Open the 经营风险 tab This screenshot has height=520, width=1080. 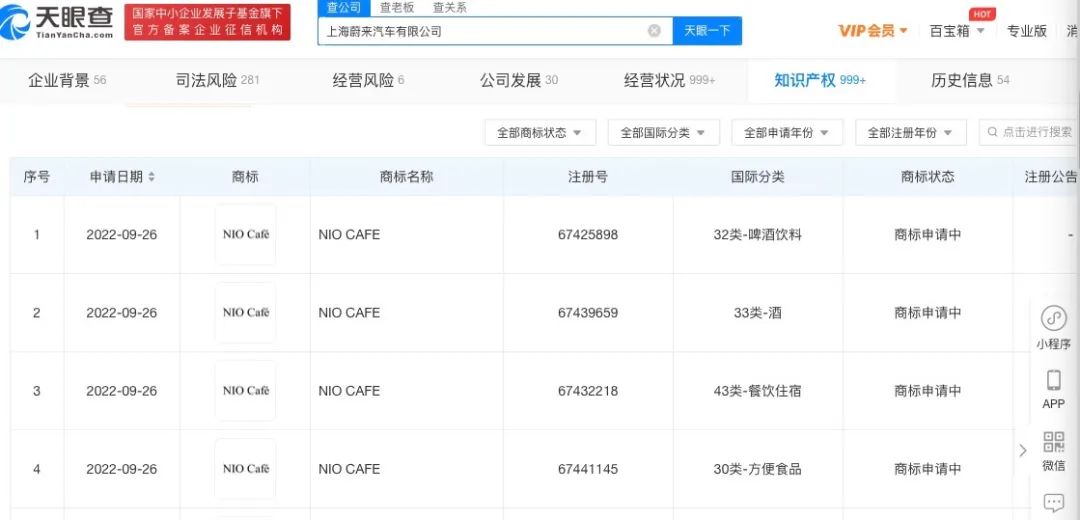coord(368,81)
